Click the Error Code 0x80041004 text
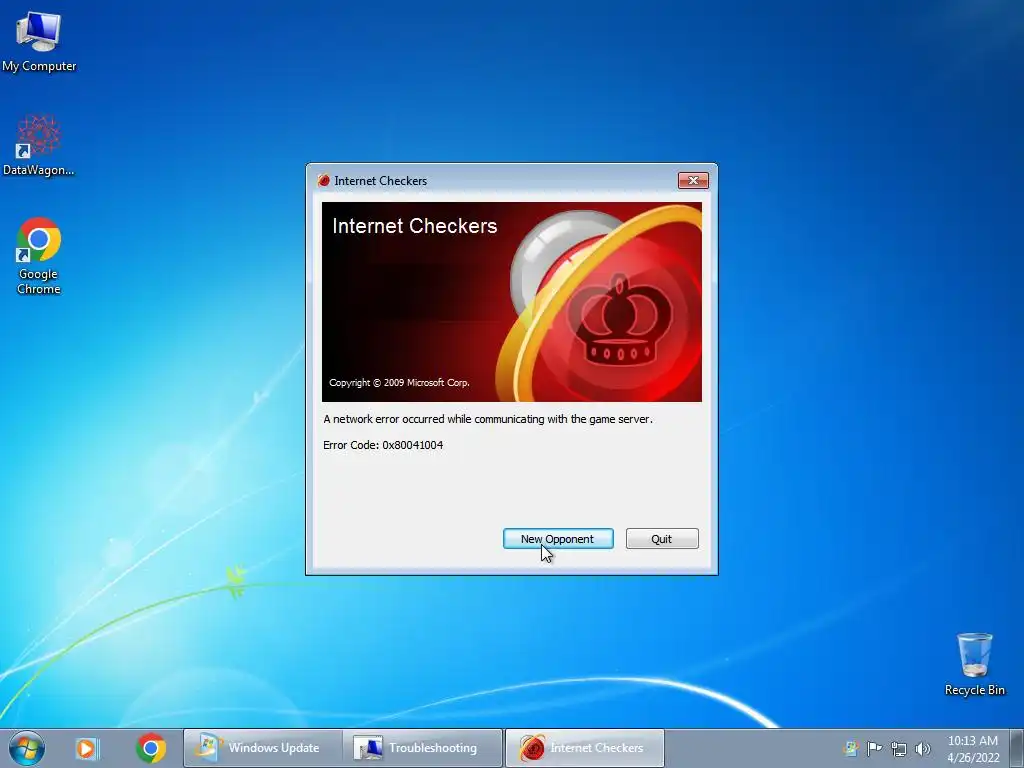Screen dimensions: 1024x768 [383, 445]
